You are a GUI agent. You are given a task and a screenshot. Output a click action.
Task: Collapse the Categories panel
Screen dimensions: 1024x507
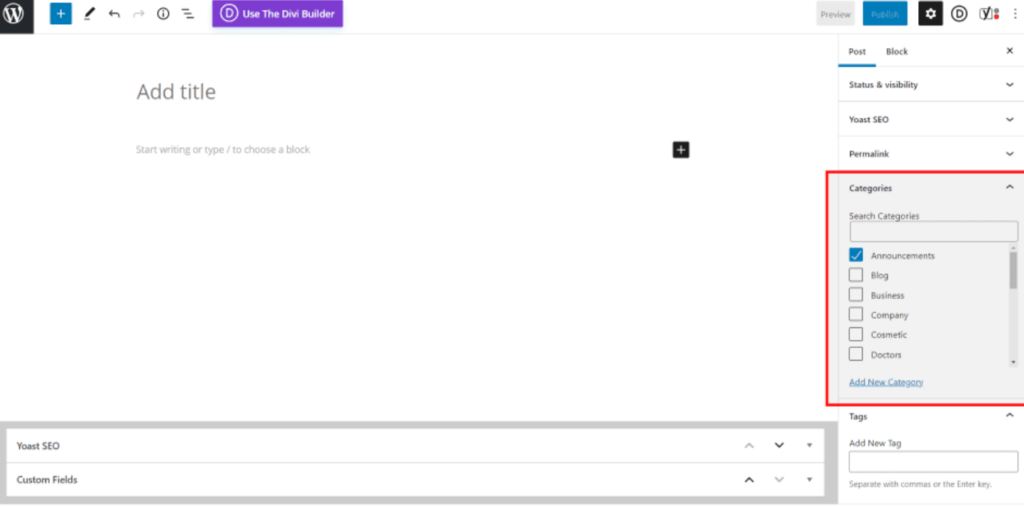1009,187
